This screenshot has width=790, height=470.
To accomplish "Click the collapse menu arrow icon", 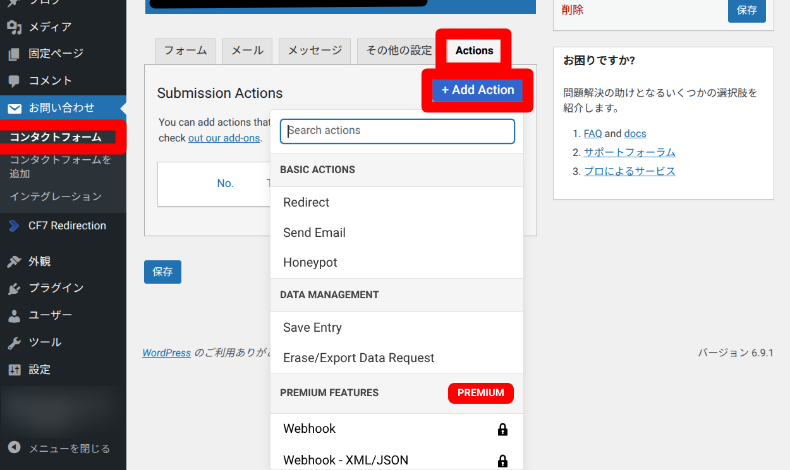I will coord(15,447).
